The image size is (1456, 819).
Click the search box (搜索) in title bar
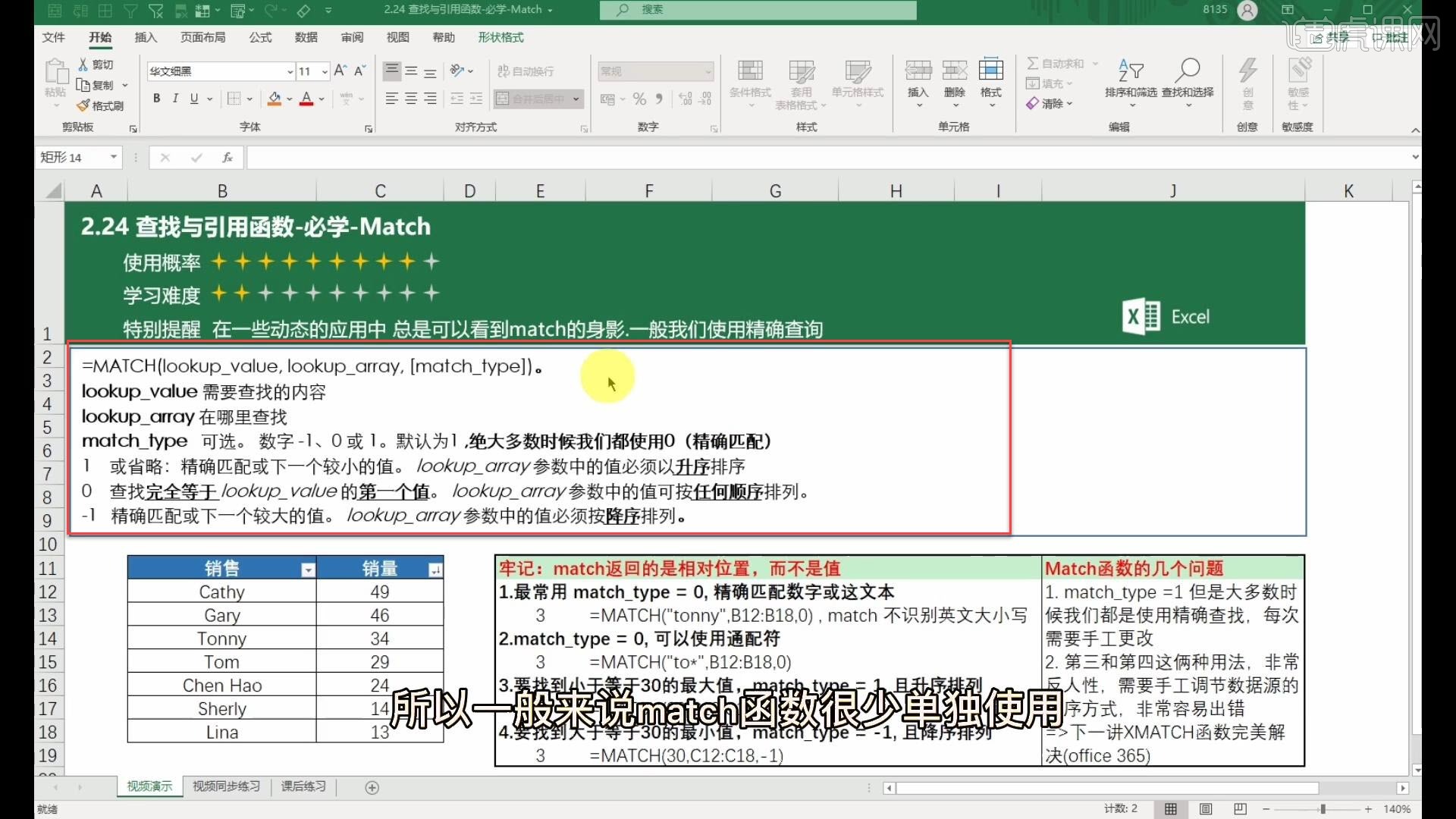coord(758,10)
